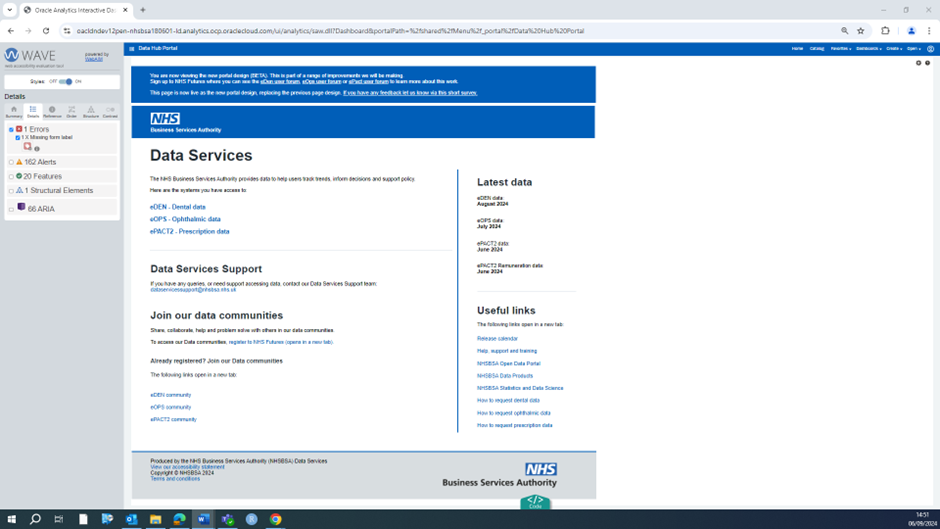Viewport: 940px width, 529px height.
Task: Click the dashboard page options gear icon
Action: 918,63
